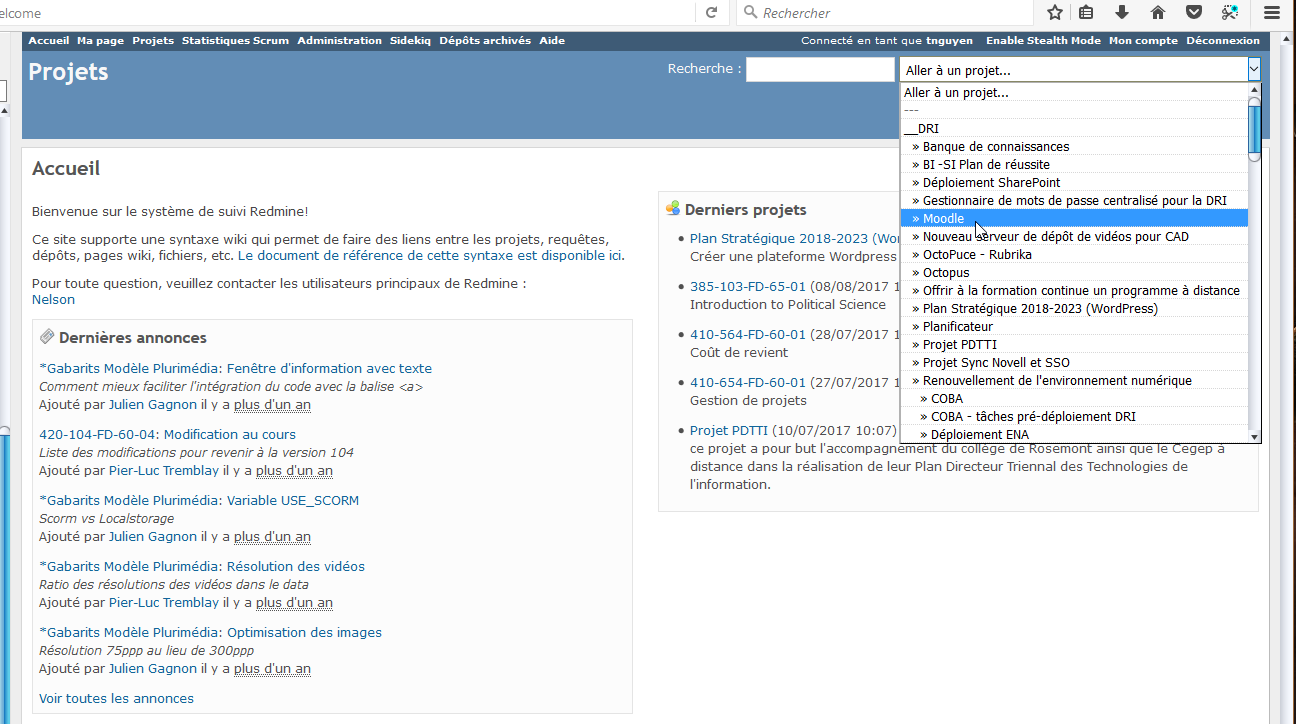Select Moodle in the project list

point(943,219)
